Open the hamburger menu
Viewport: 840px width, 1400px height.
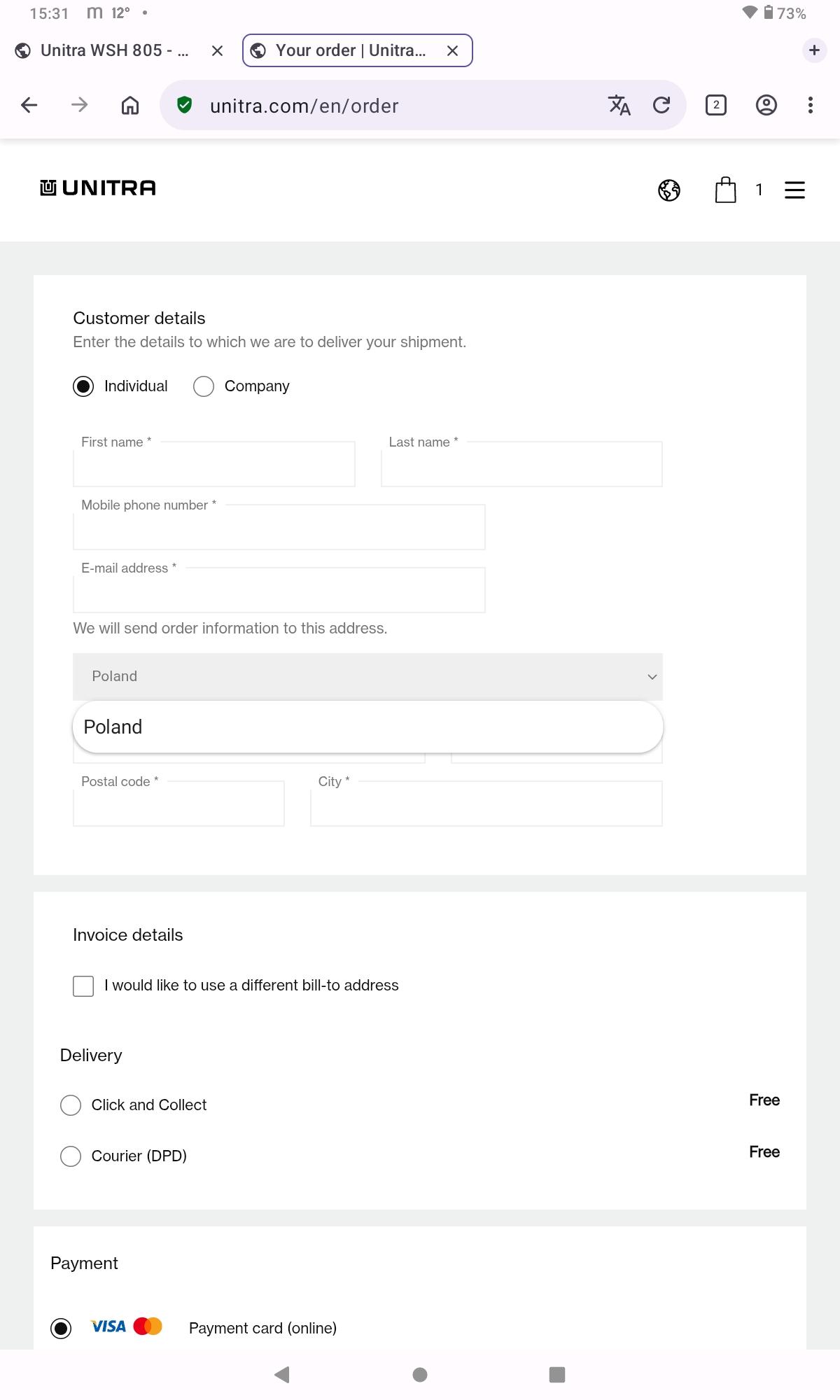794,190
